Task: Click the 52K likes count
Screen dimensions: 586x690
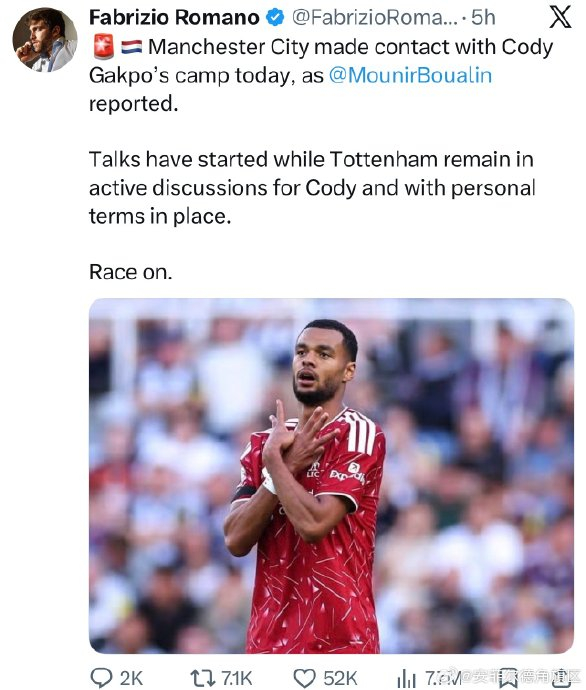Action: tap(340, 678)
